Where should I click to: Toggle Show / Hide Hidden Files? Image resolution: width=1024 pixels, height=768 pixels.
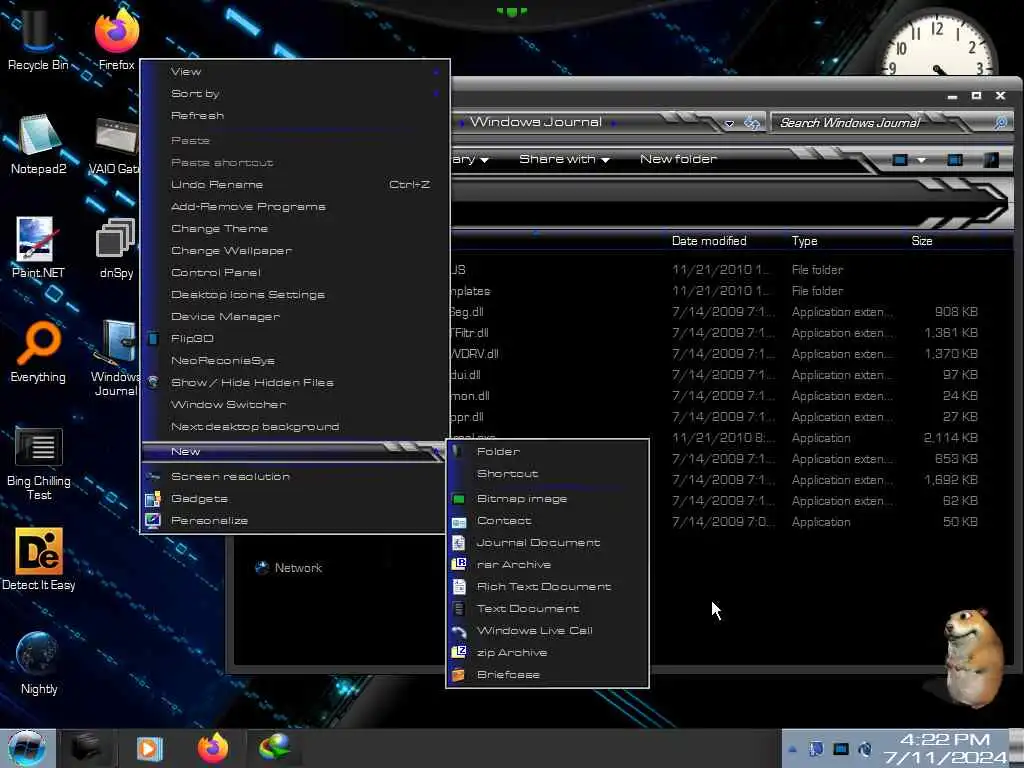(x=295, y=383)
